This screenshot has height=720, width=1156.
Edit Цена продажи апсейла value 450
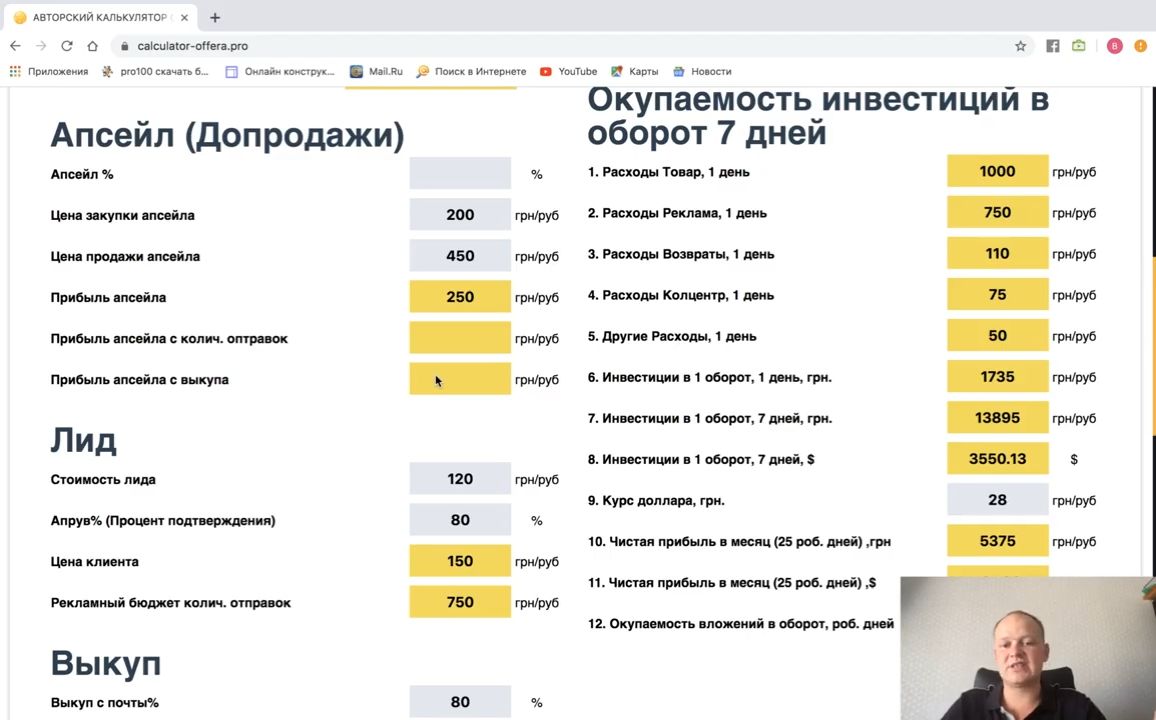coord(460,256)
